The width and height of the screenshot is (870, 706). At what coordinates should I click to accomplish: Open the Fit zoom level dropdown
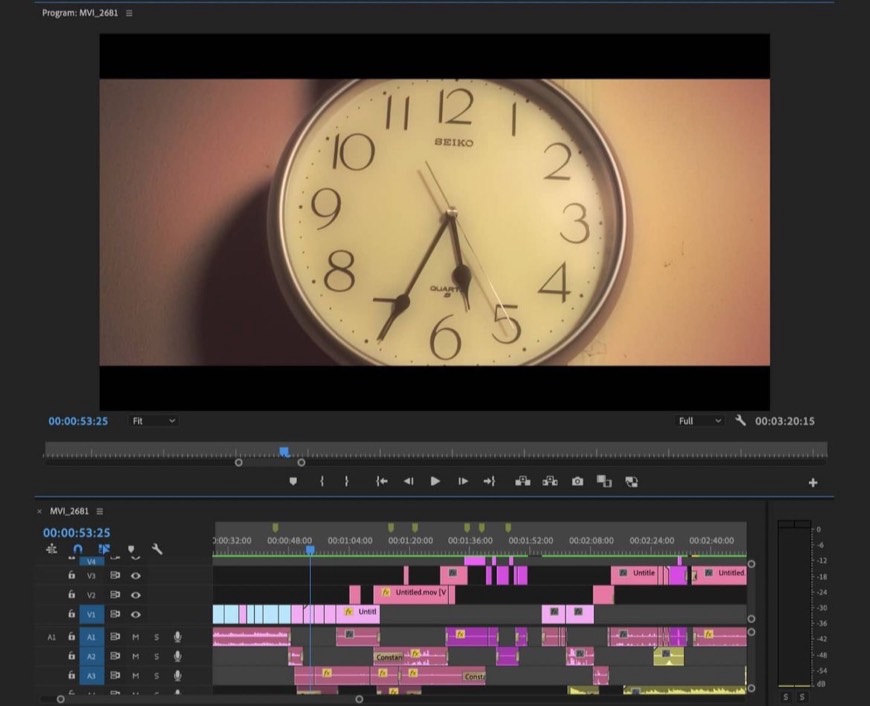(x=153, y=421)
